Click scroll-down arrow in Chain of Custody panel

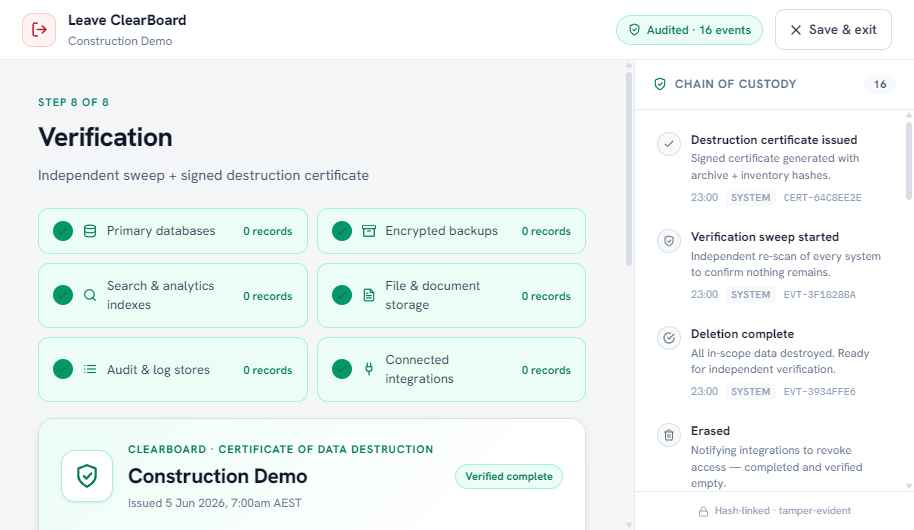(909, 486)
